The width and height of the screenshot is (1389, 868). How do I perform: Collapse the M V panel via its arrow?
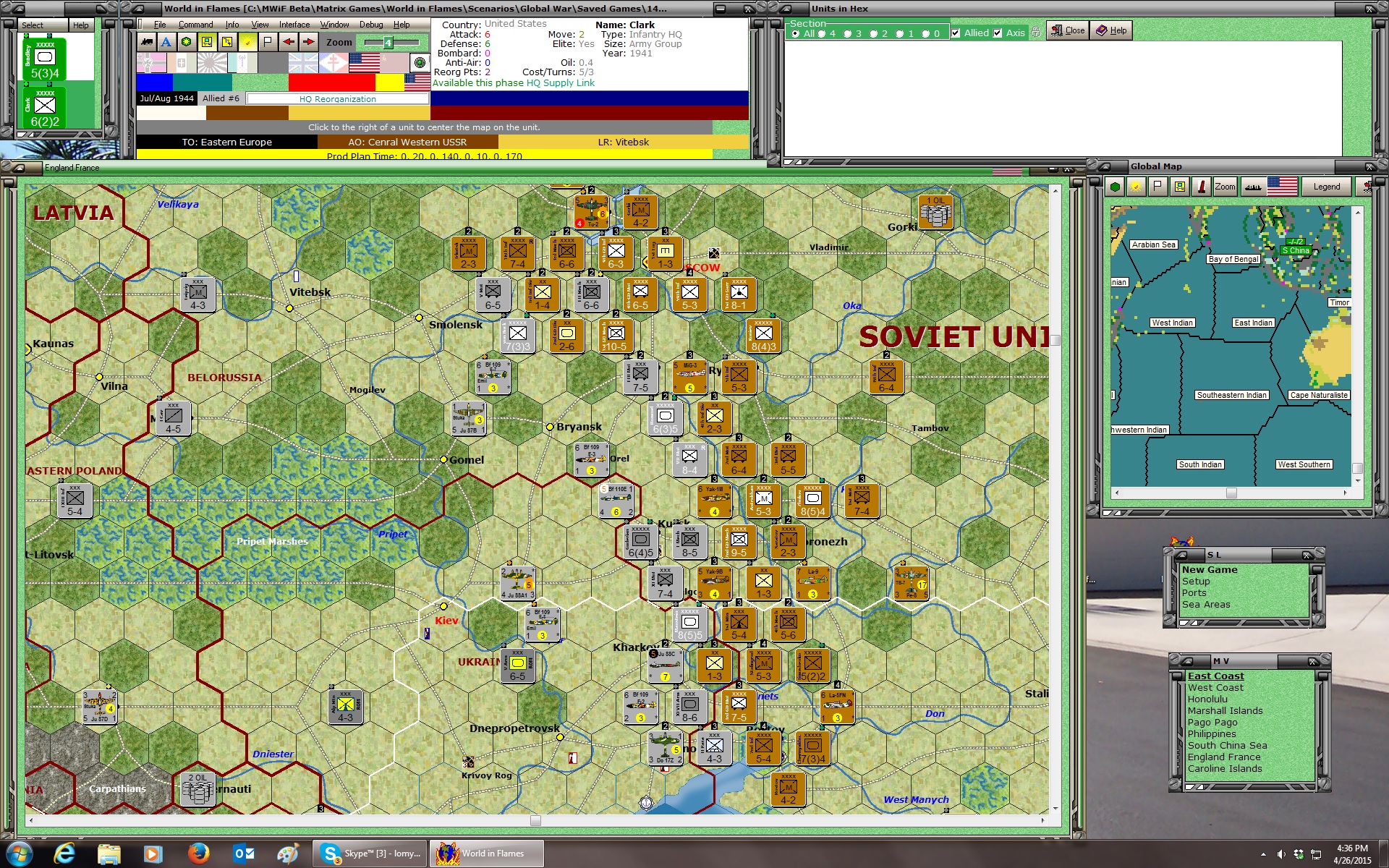point(1187,661)
